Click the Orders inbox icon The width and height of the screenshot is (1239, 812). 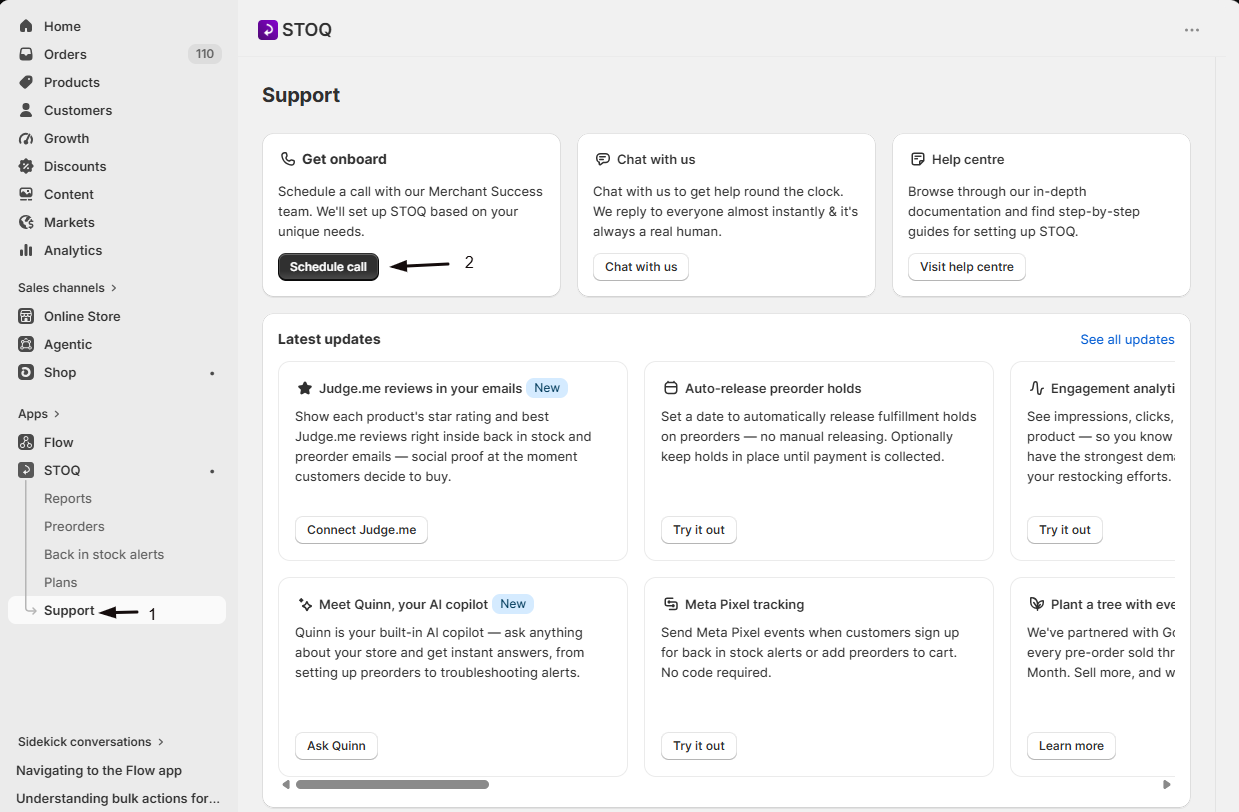point(26,54)
